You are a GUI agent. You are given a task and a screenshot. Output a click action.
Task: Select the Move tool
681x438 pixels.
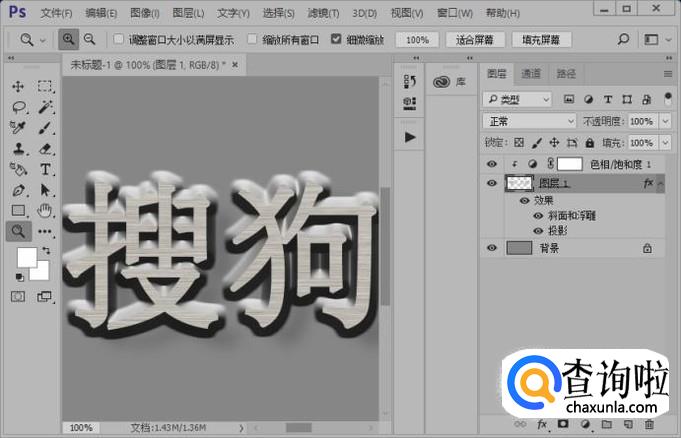pos(18,86)
